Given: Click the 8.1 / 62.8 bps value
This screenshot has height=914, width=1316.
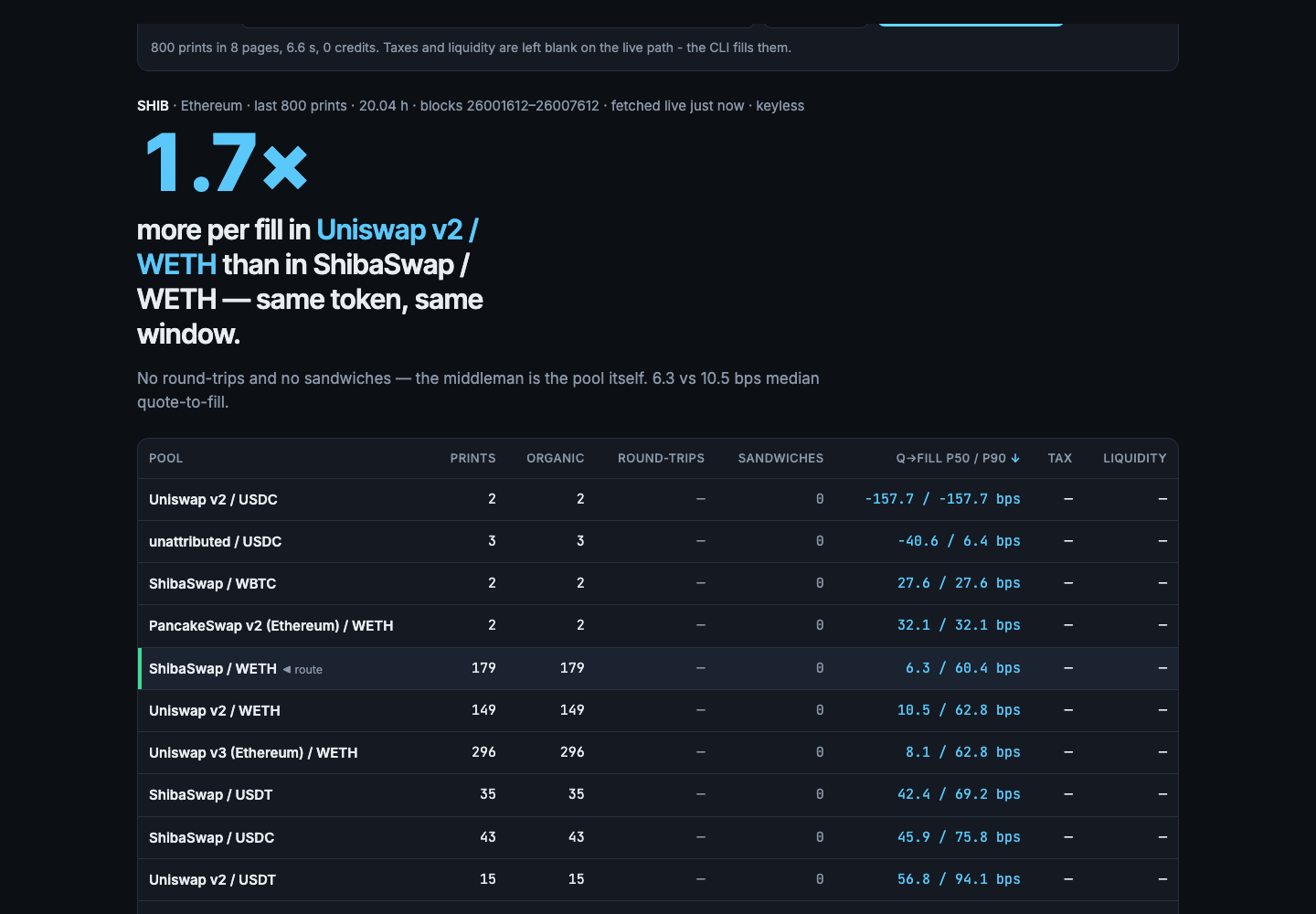Looking at the screenshot, I should (x=963, y=752).
